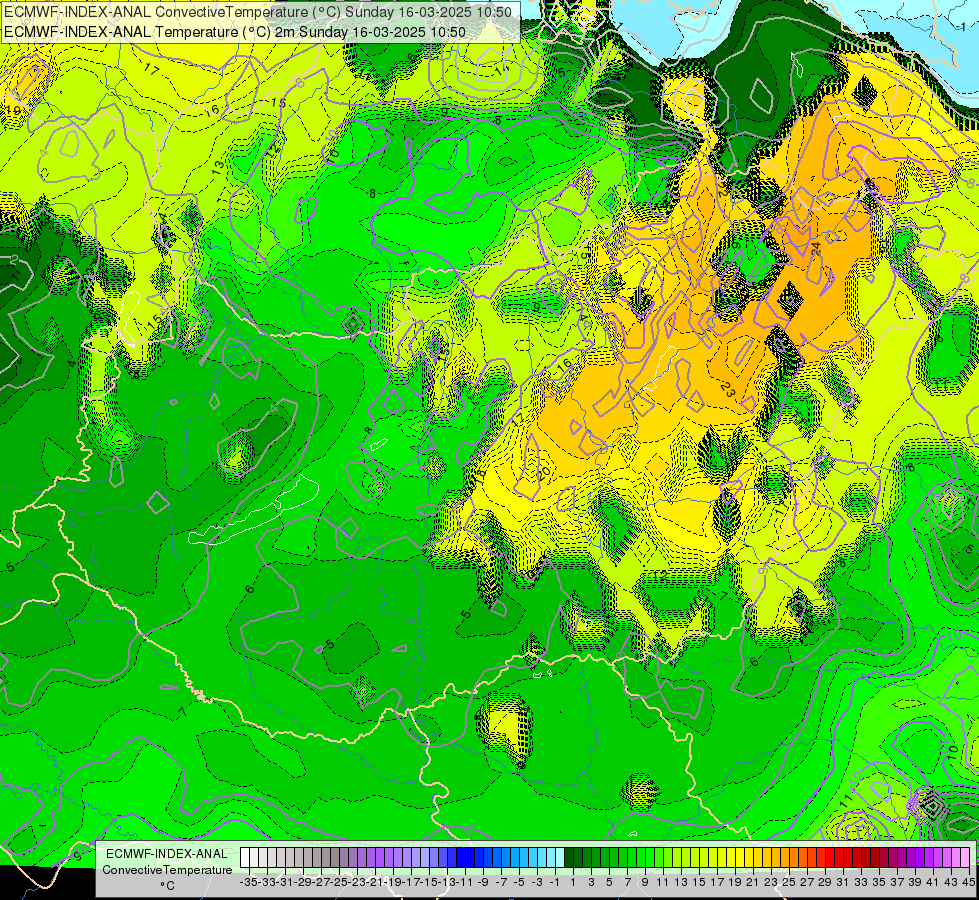Click the legend label 'ECMWF-INDEX-ANAL' at bottom
Screen dimensions: 979x900
click(167, 854)
